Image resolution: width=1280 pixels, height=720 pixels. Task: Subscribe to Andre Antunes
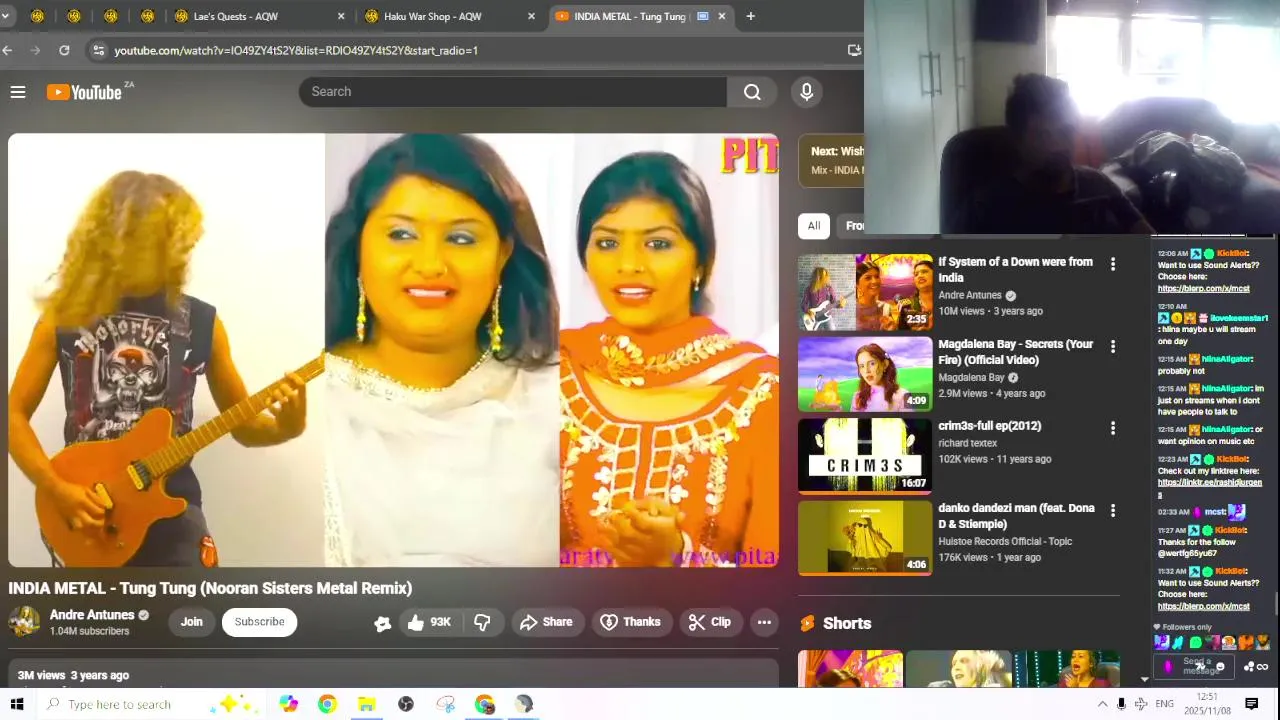click(259, 622)
